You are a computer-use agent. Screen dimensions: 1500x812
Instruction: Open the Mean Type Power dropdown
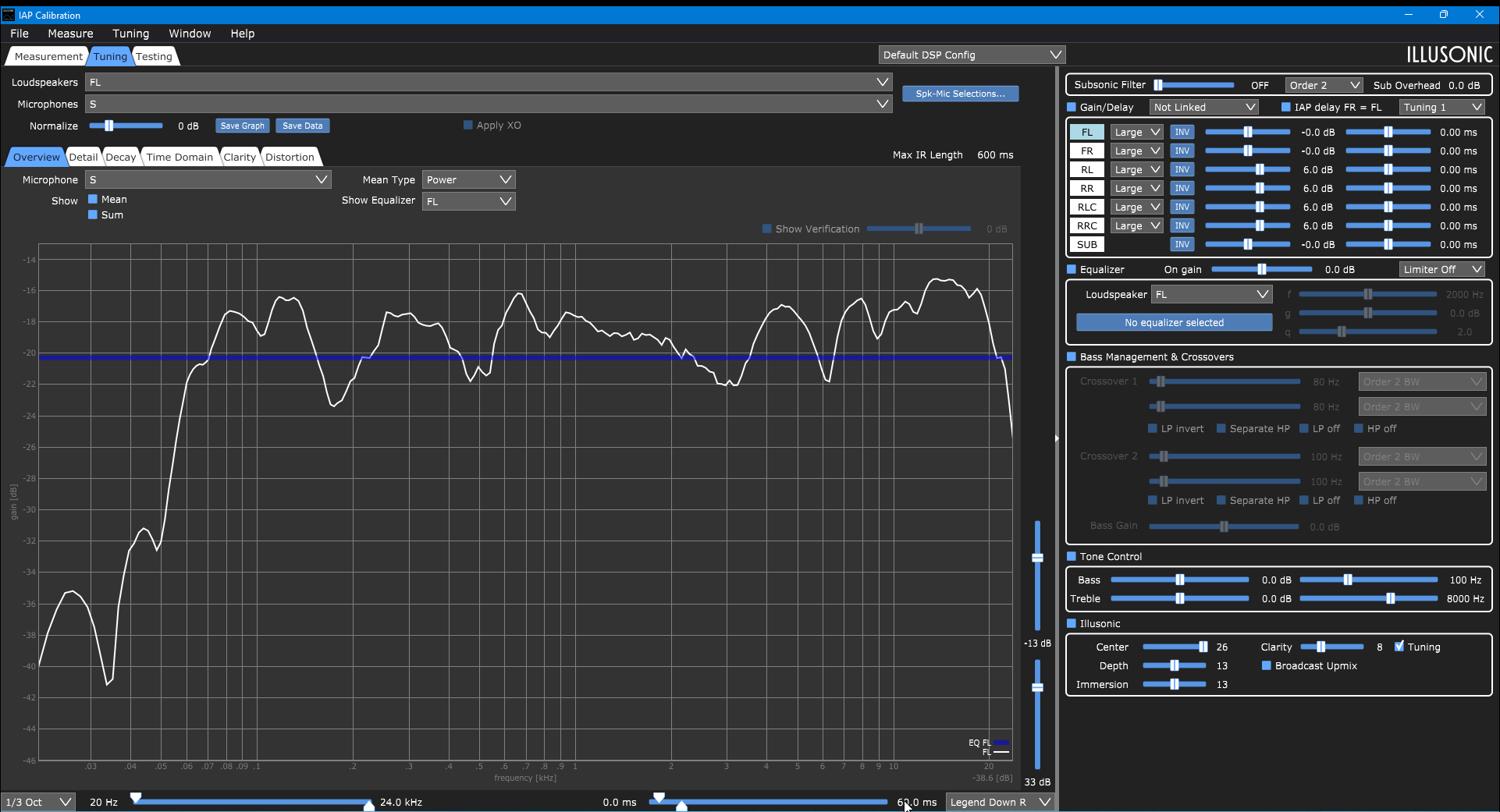click(x=468, y=179)
